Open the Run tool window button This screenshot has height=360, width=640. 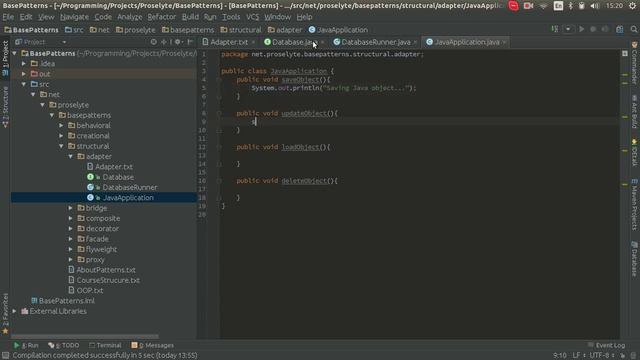tap(26, 345)
